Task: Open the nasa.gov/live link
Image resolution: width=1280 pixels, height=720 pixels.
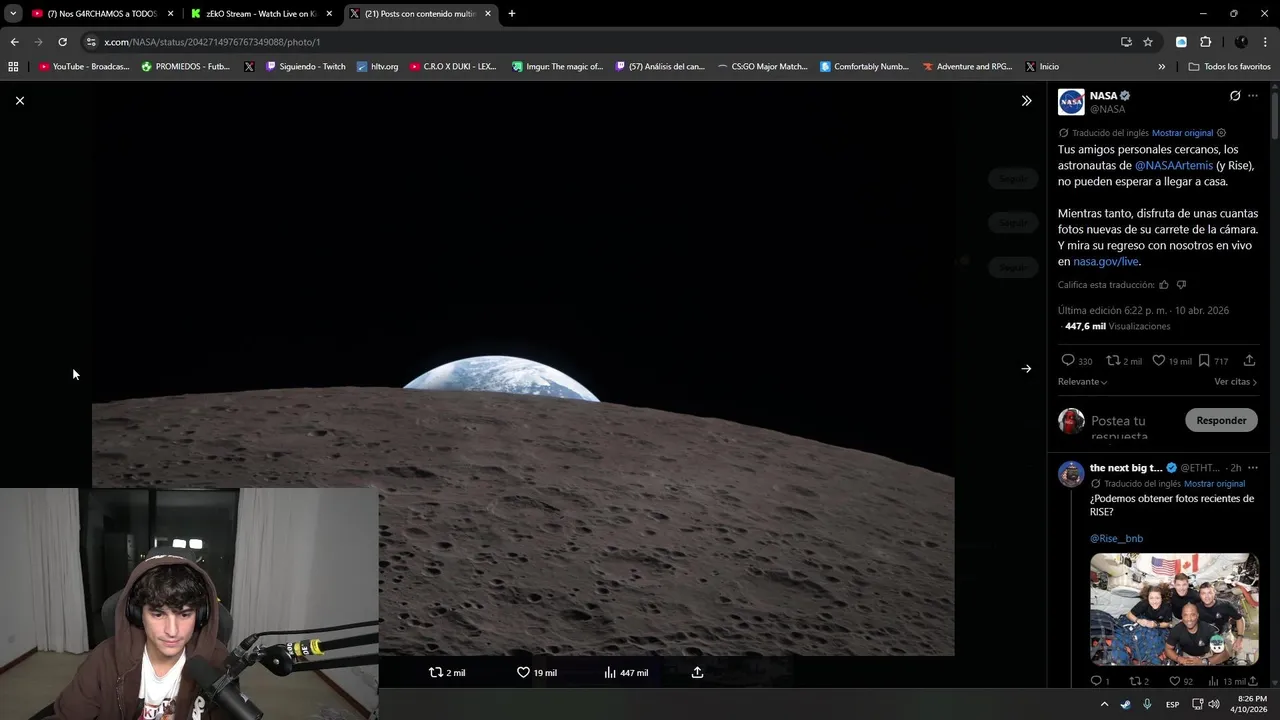Action: click(1106, 262)
